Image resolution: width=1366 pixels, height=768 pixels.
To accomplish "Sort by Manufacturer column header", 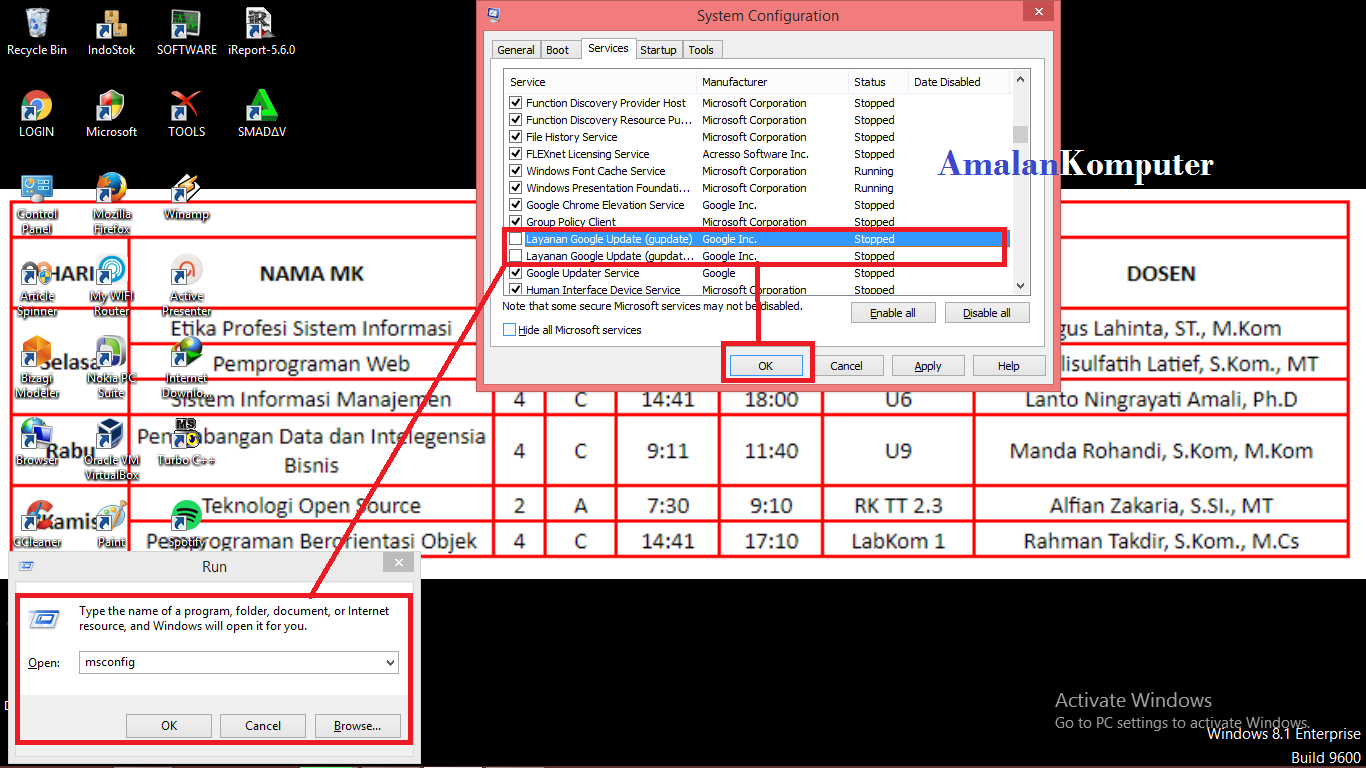I will tap(772, 82).
